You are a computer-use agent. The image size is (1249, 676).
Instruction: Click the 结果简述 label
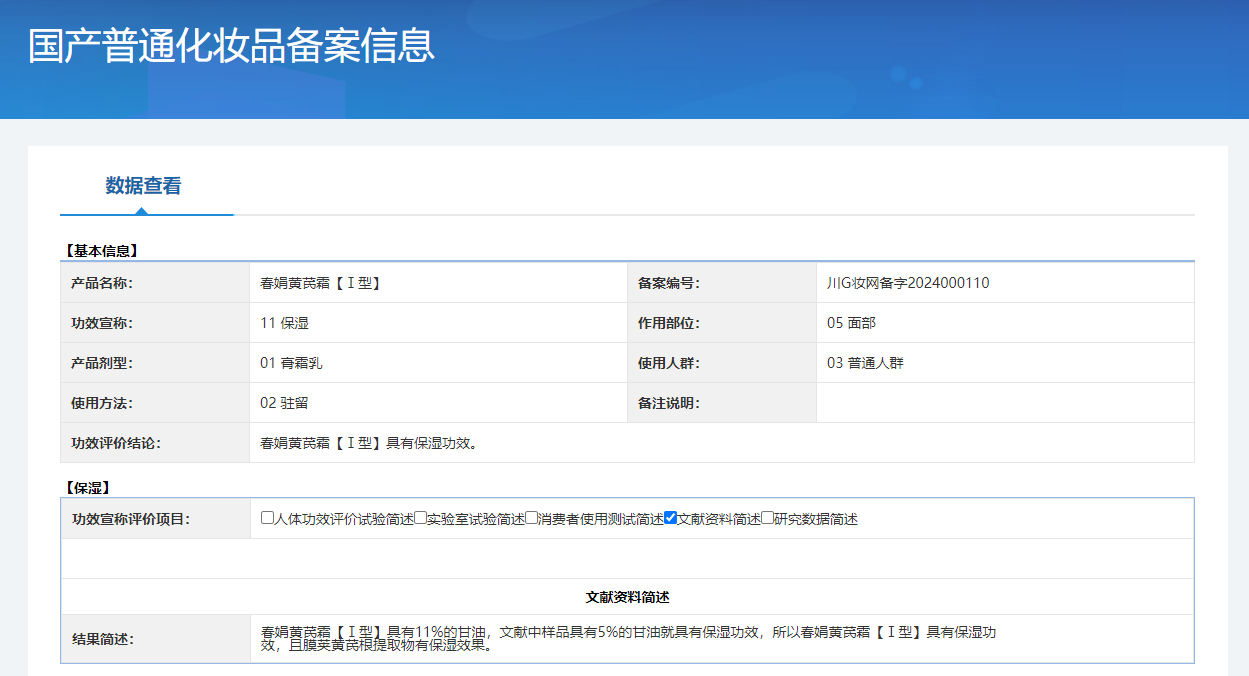102,639
